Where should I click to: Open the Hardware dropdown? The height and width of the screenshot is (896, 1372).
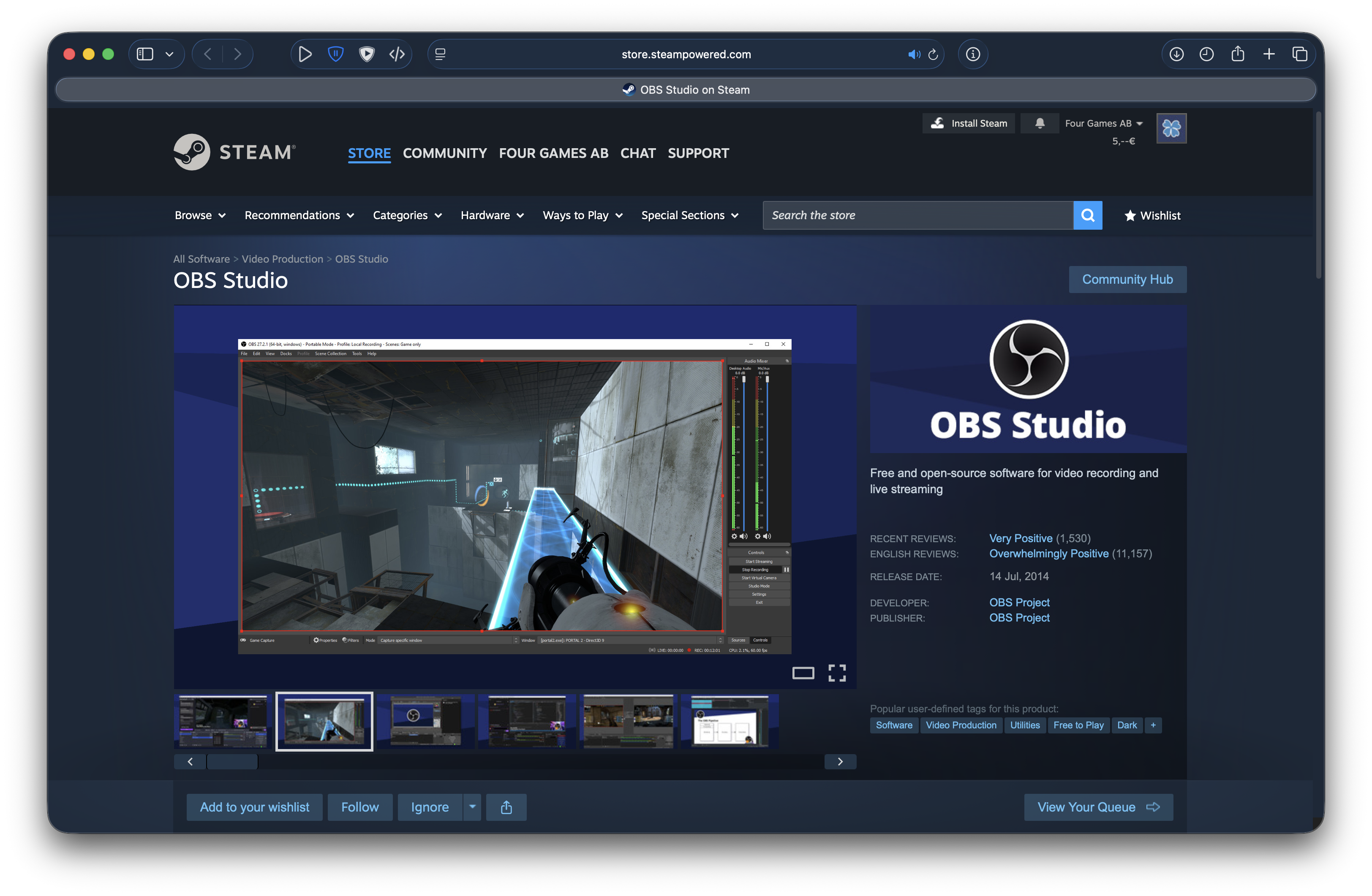click(x=492, y=215)
